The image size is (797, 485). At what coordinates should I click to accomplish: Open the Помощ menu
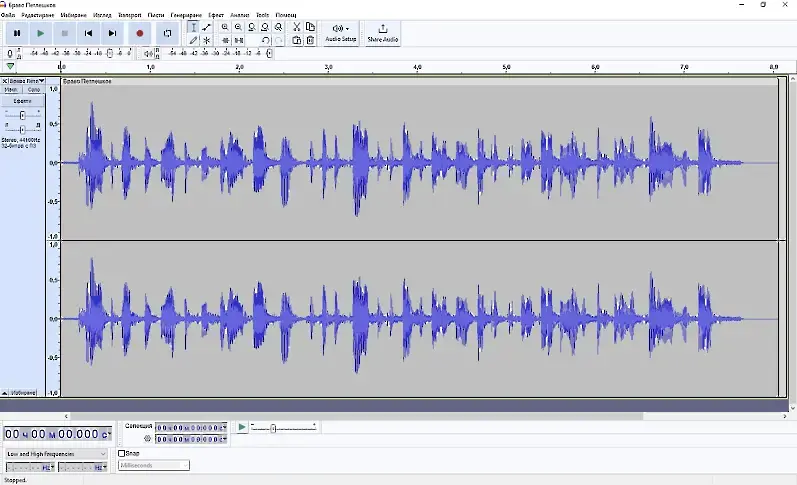point(286,15)
